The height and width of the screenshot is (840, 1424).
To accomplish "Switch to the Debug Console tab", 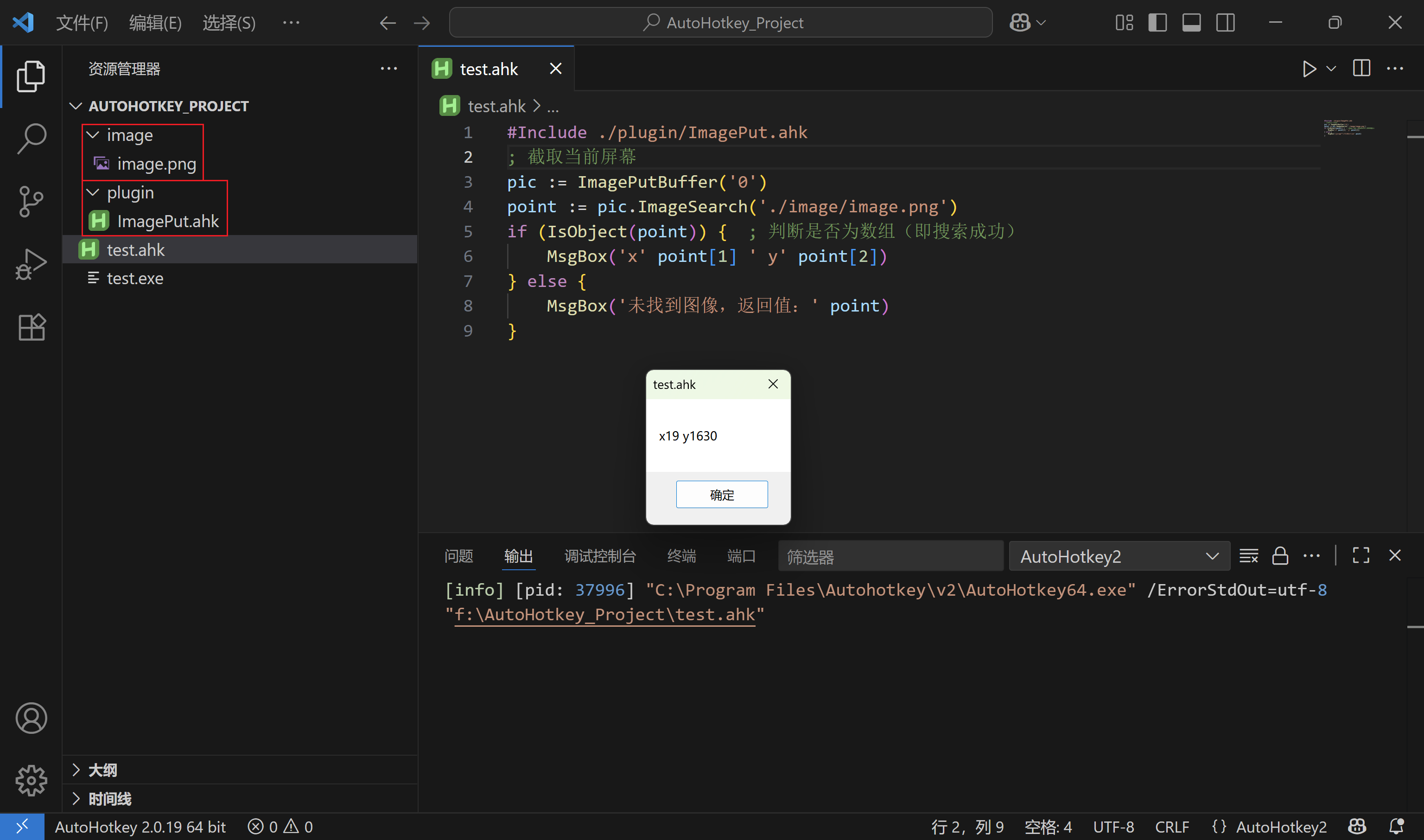I will 600,556.
